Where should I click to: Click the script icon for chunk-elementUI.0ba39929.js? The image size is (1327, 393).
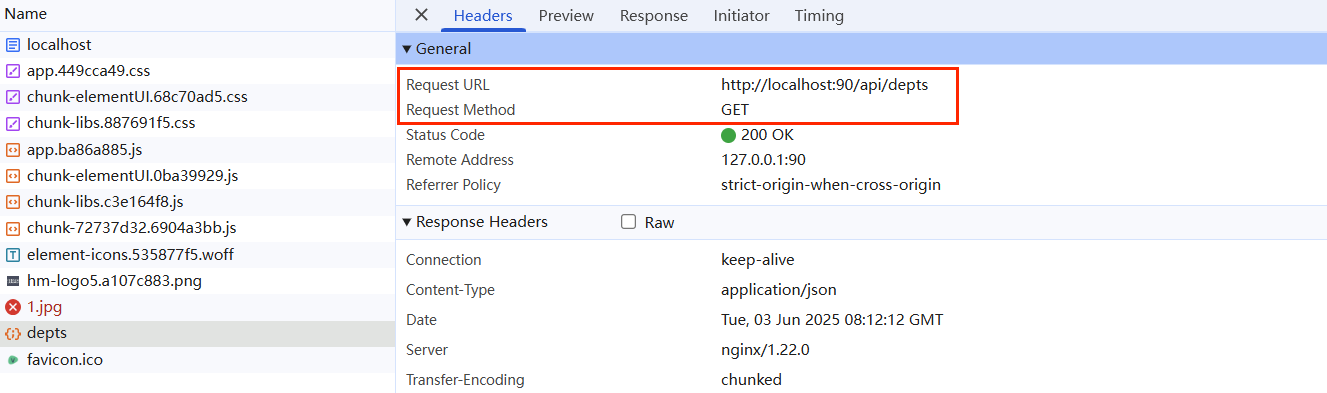pyautogui.click(x=13, y=176)
